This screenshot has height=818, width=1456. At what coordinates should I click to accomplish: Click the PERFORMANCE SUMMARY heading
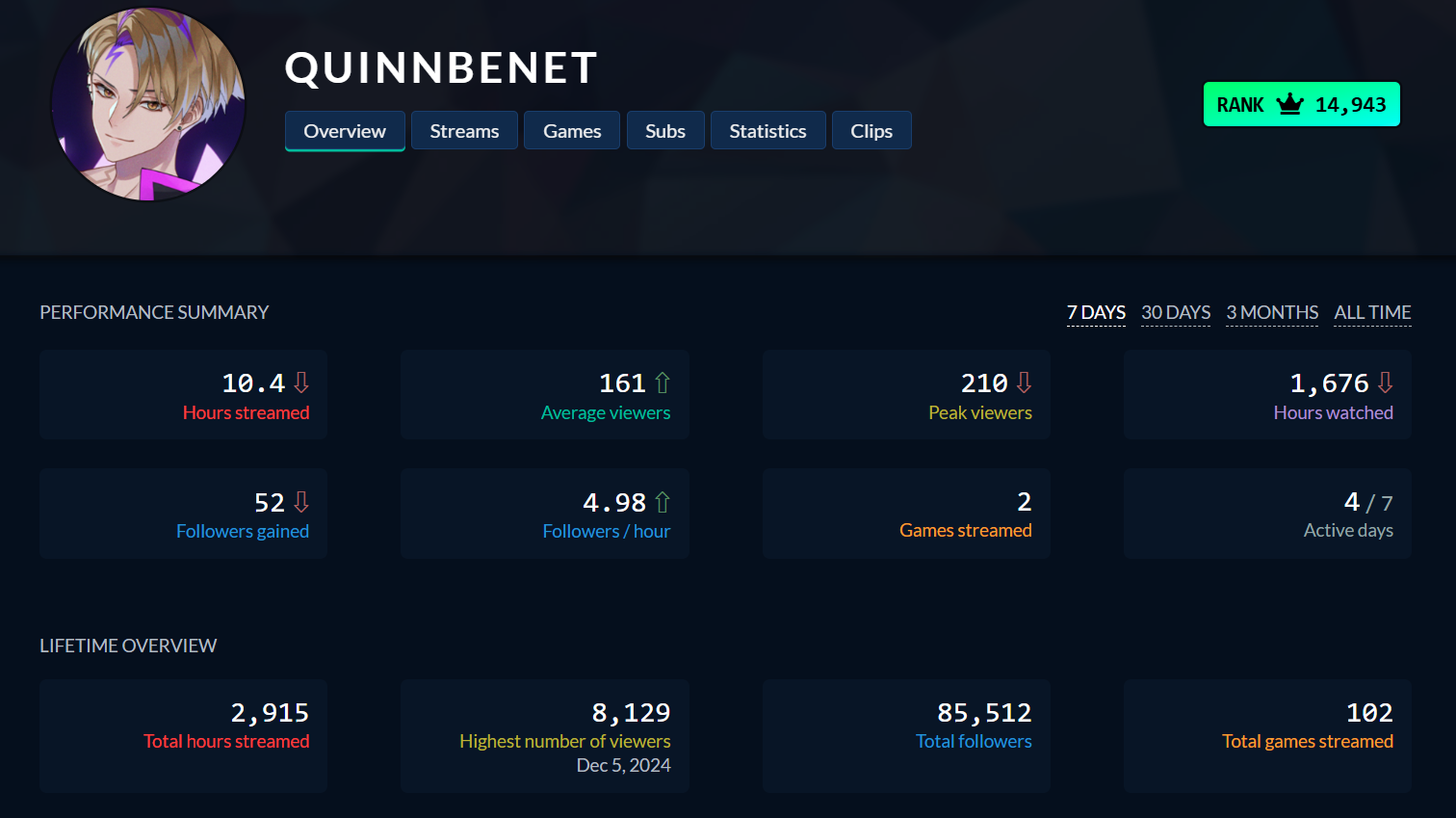click(154, 312)
